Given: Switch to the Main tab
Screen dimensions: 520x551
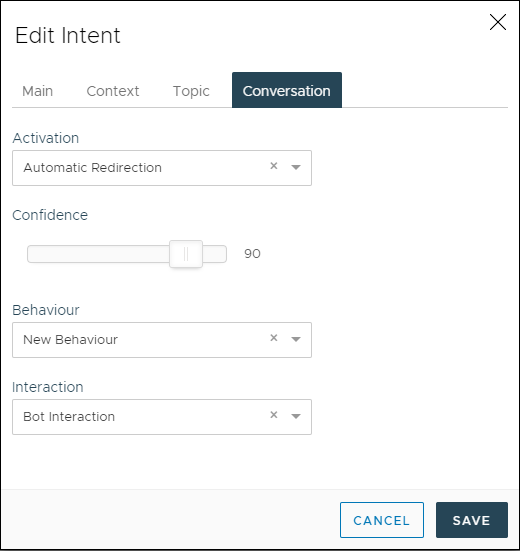Looking at the screenshot, I should tap(38, 91).
